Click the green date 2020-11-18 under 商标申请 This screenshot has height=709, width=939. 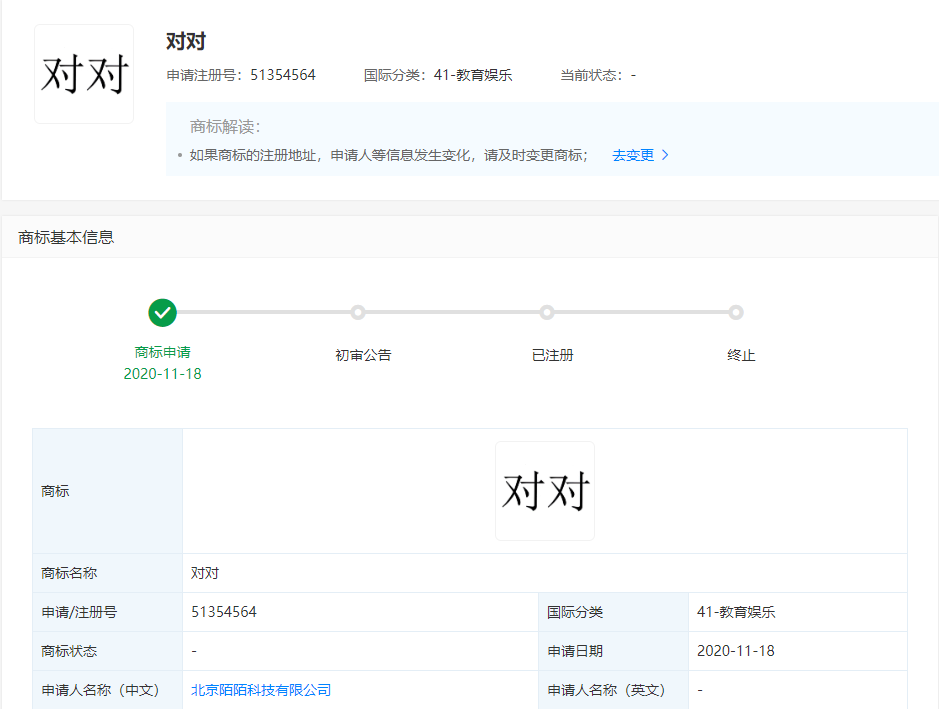pyautogui.click(x=163, y=374)
